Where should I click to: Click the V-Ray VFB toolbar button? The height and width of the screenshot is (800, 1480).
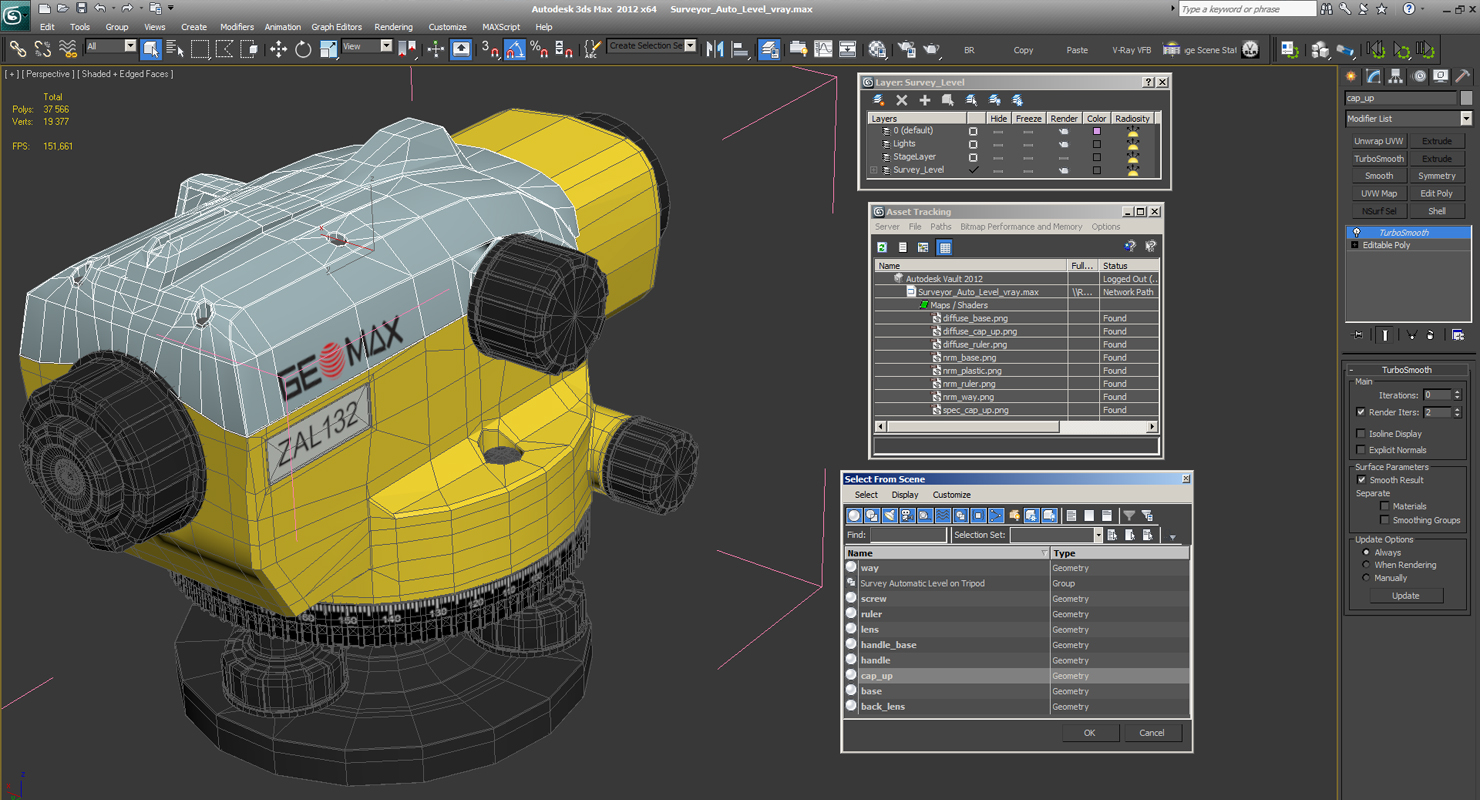coord(1131,50)
